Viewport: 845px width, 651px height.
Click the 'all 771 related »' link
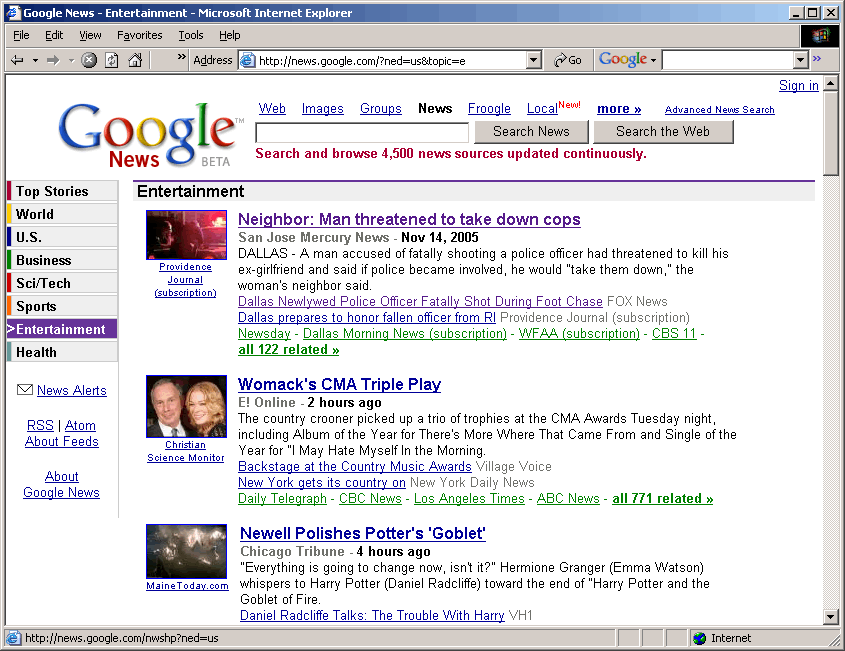coord(663,498)
